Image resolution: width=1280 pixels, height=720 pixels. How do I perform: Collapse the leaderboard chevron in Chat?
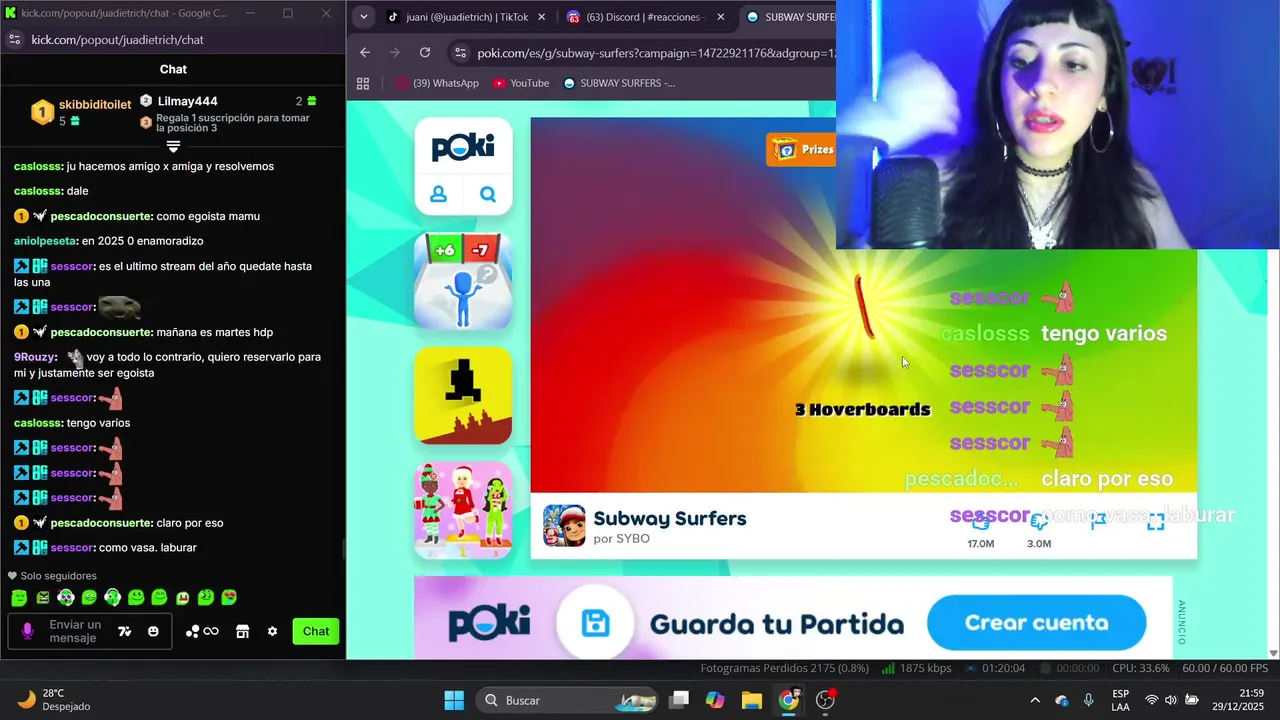click(x=173, y=146)
